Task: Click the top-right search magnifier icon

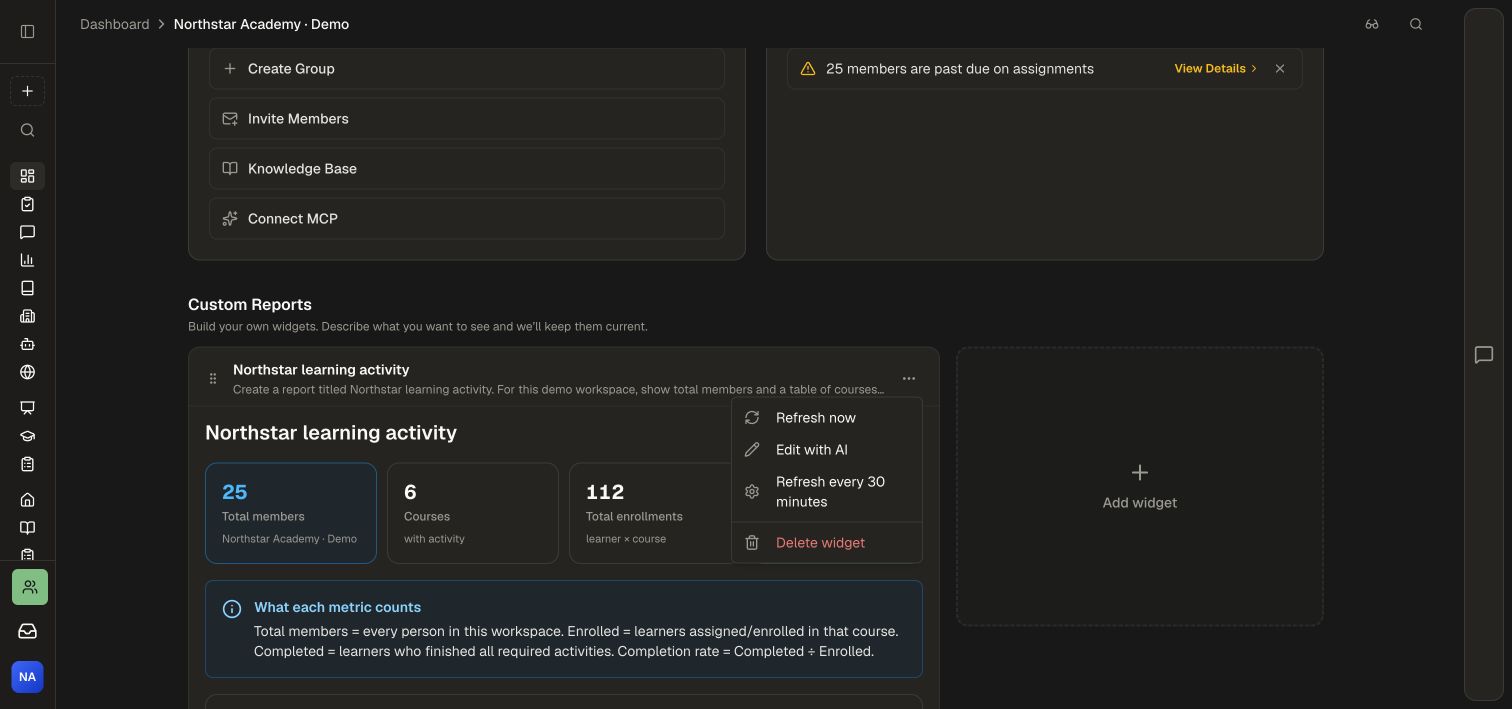Action: 1416,24
